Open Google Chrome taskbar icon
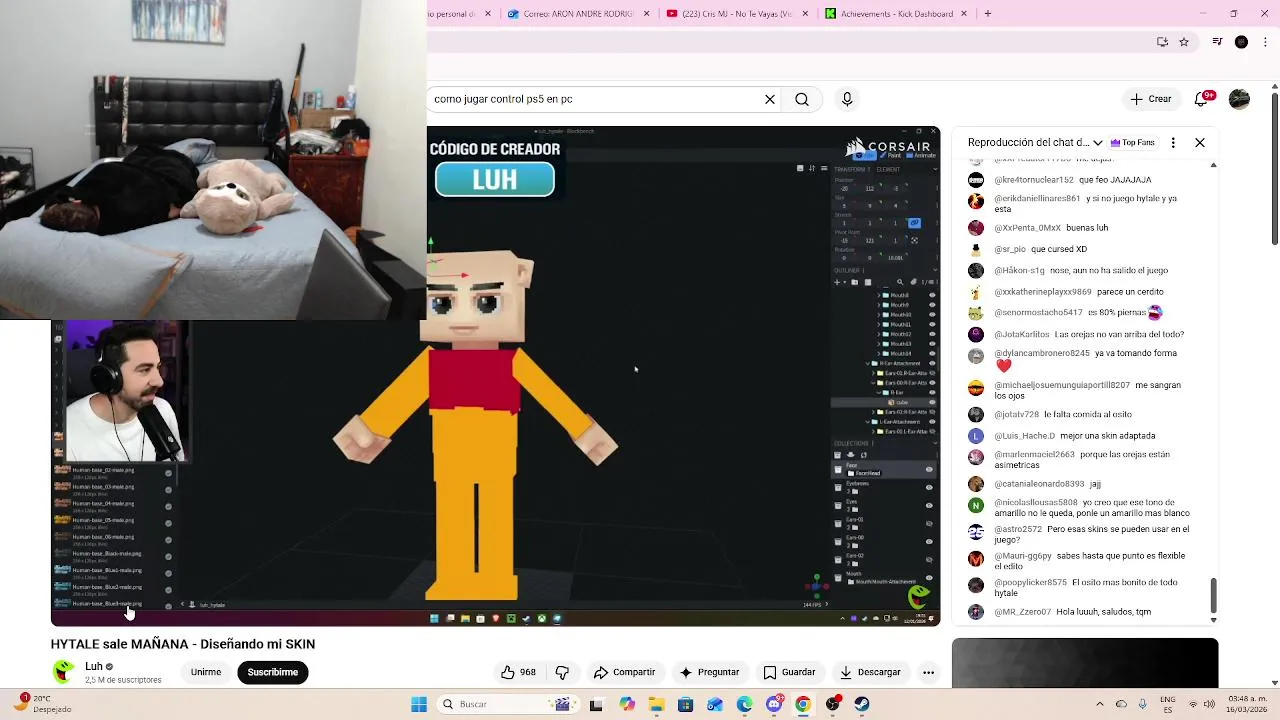 (x=803, y=704)
